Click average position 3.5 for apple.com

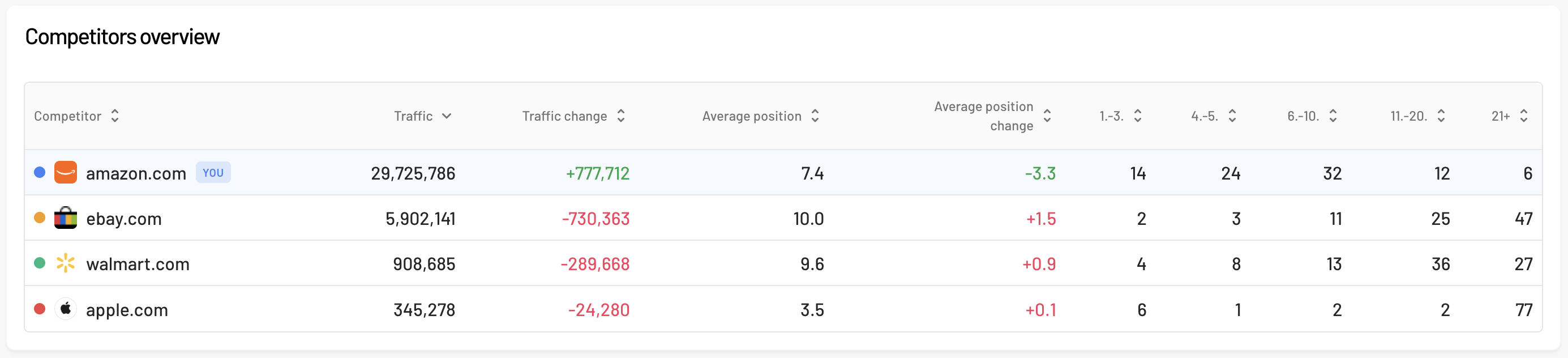click(x=812, y=310)
